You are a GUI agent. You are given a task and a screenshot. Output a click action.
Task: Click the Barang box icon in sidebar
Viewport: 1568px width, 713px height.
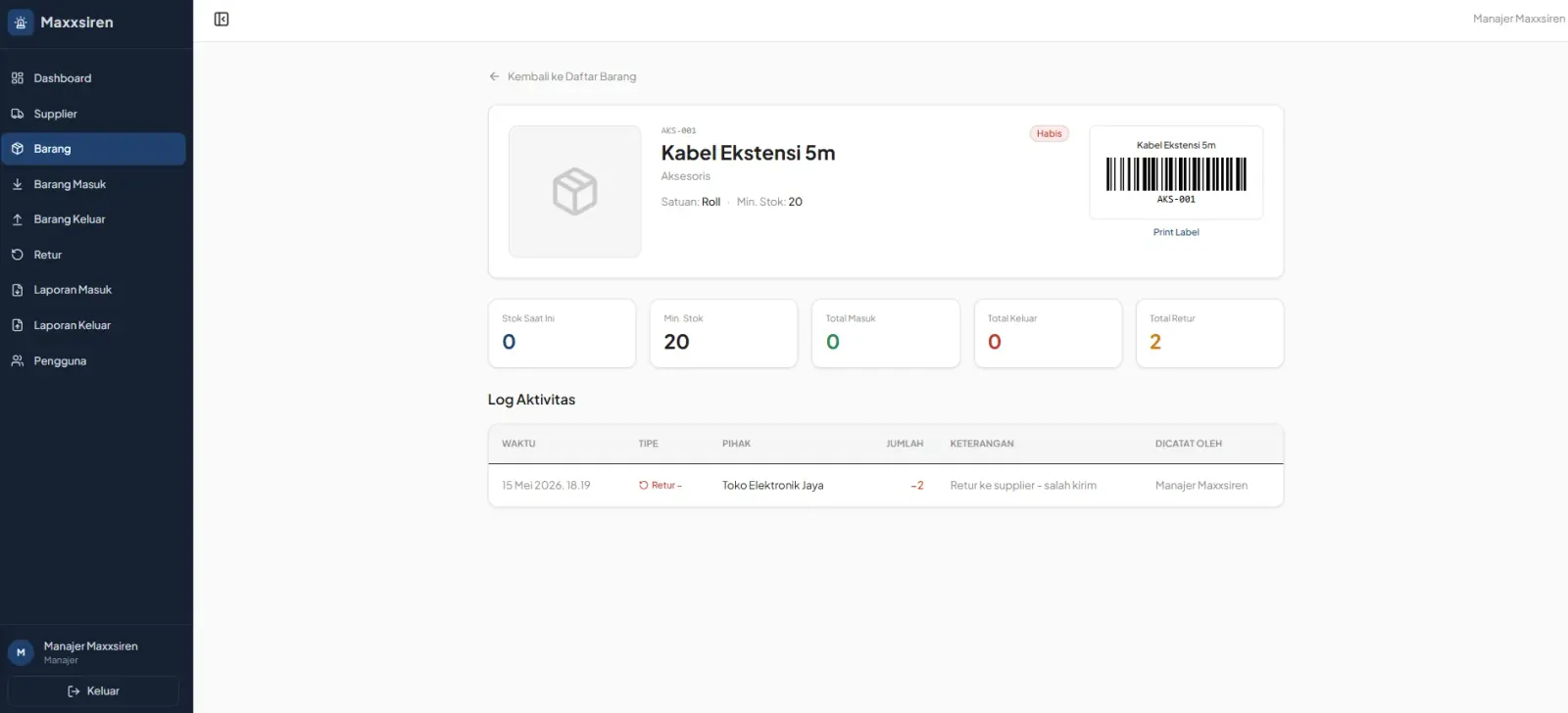pyautogui.click(x=18, y=149)
